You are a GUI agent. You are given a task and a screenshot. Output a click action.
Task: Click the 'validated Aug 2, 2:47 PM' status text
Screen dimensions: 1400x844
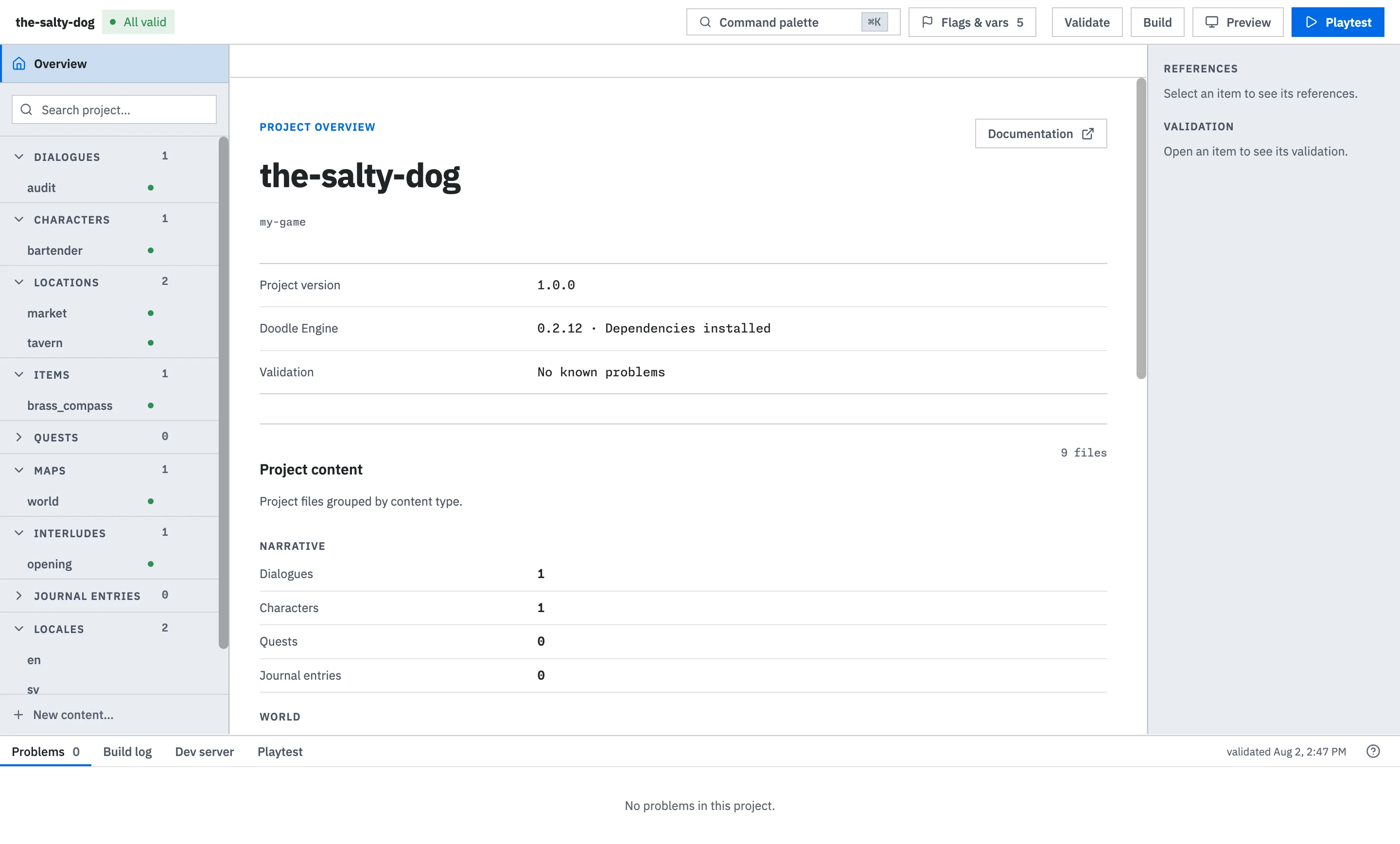[1286, 752]
